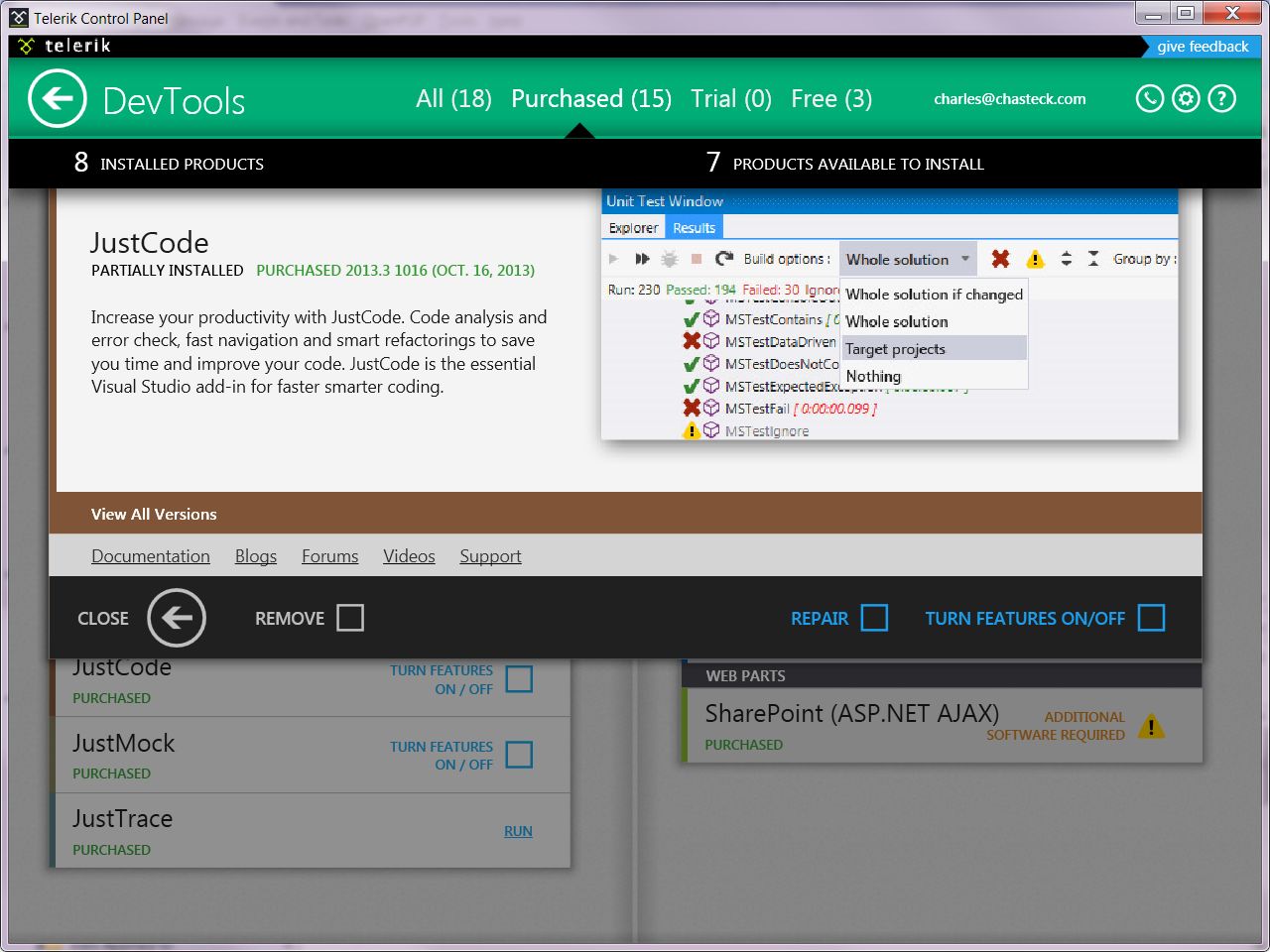The height and width of the screenshot is (952, 1270).
Task: Click the WEB PARTS section header
Action: tap(942, 675)
